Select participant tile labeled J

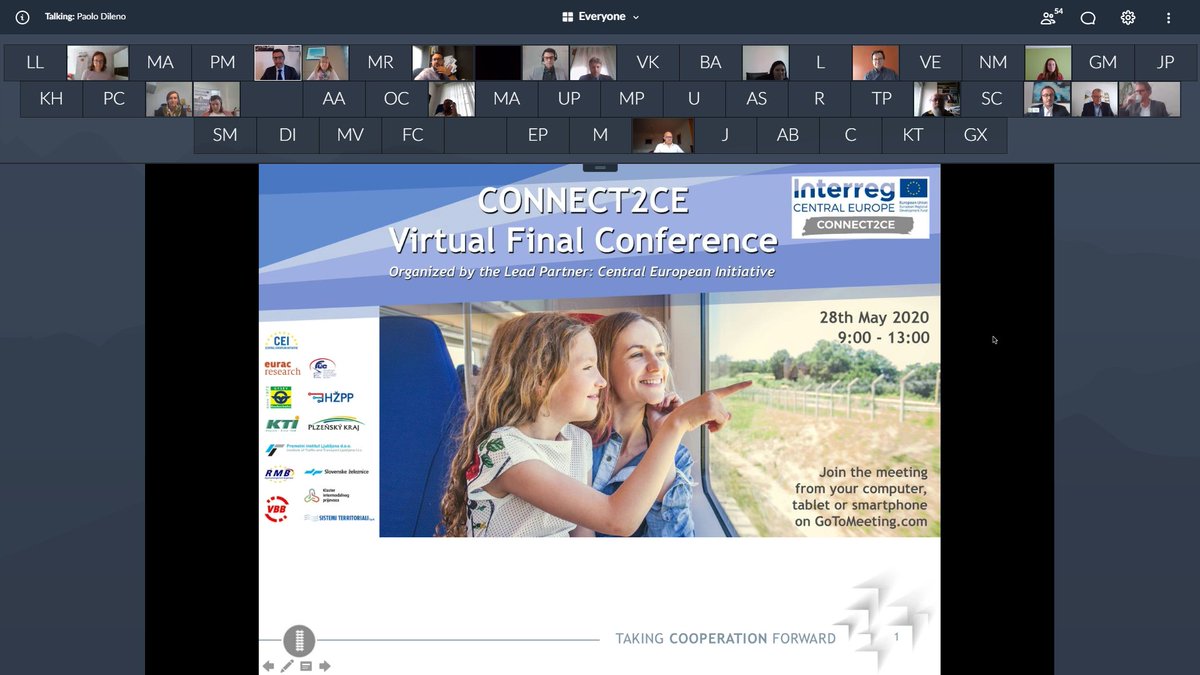pos(725,135)
